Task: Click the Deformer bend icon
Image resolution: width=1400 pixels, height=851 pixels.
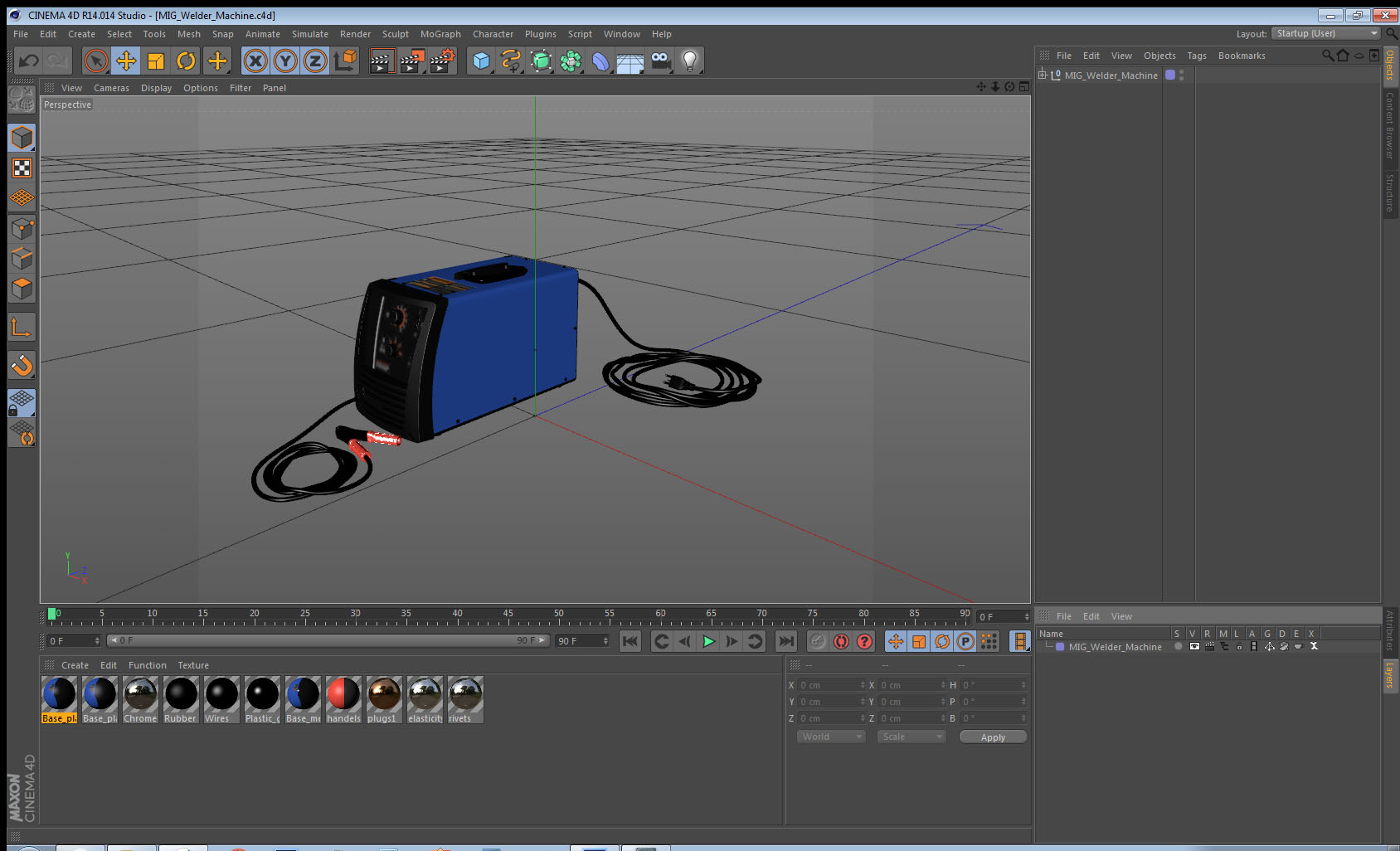Action: [x=600, y=61]
